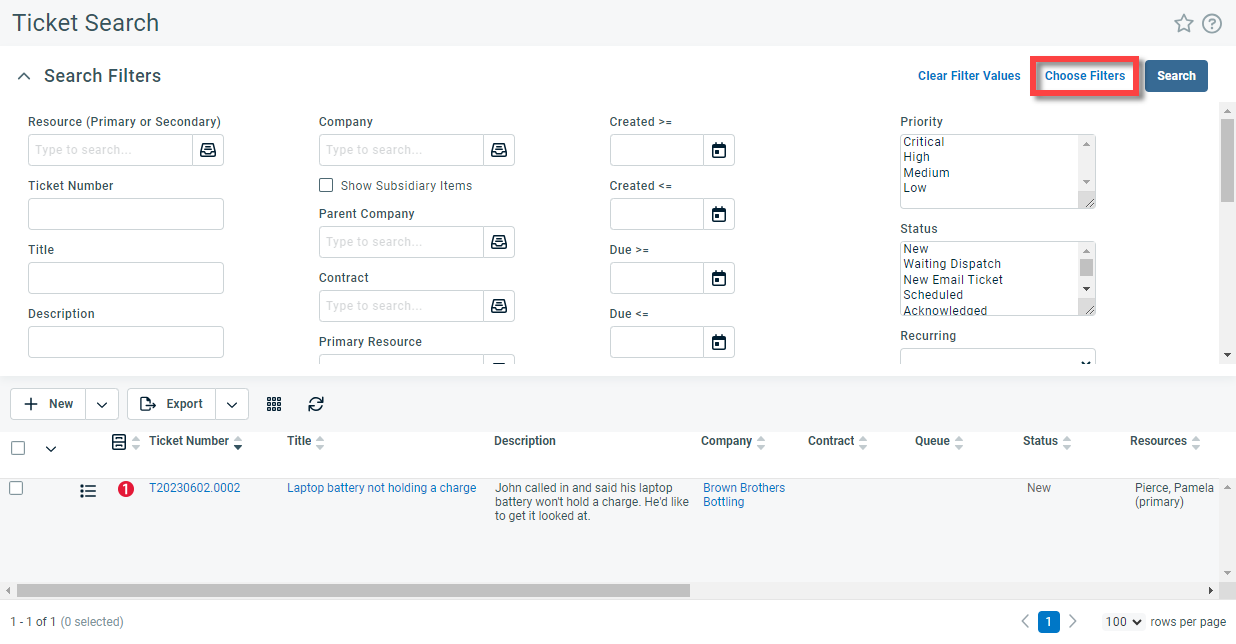
Task: Expand the New button dropdown arrow
Action: click(x=102, y=404)
